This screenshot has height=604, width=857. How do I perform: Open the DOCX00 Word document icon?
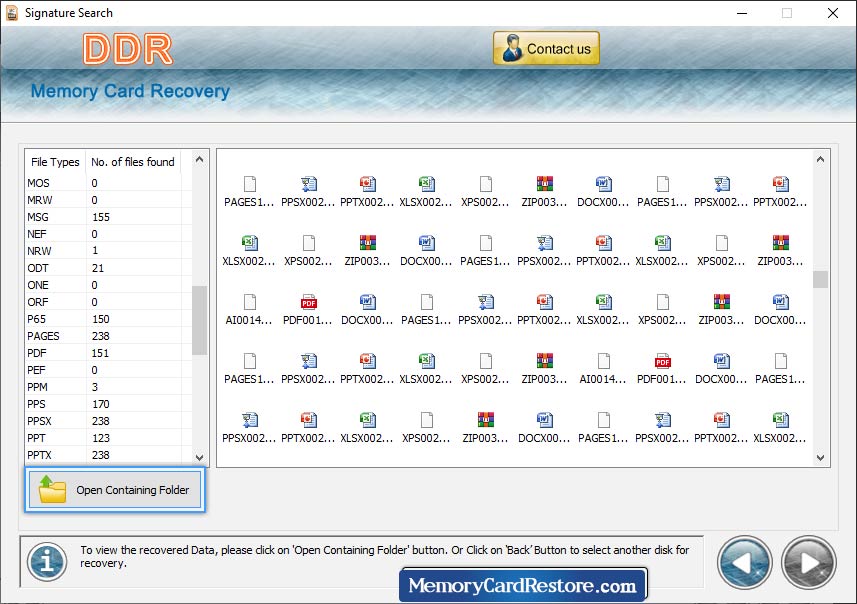click(603, 183)
